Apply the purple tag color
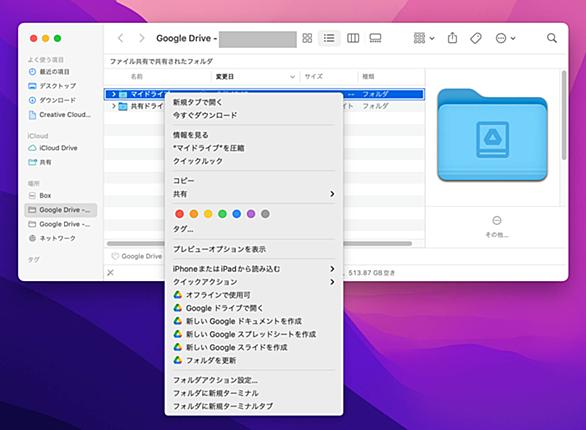586x430 pixels. coord(251,214)
